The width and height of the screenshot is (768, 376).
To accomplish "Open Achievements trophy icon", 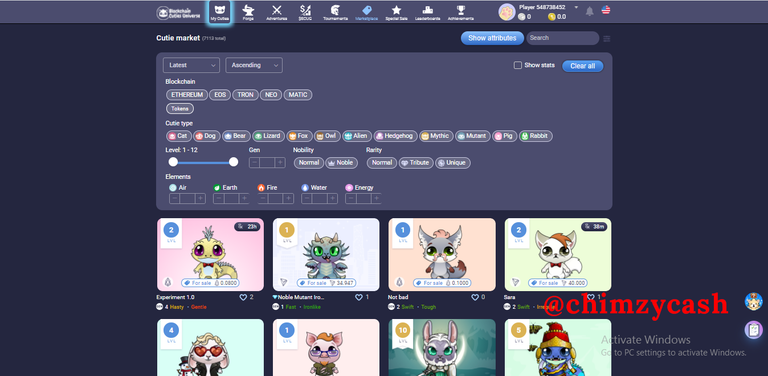I will (461, 10).
